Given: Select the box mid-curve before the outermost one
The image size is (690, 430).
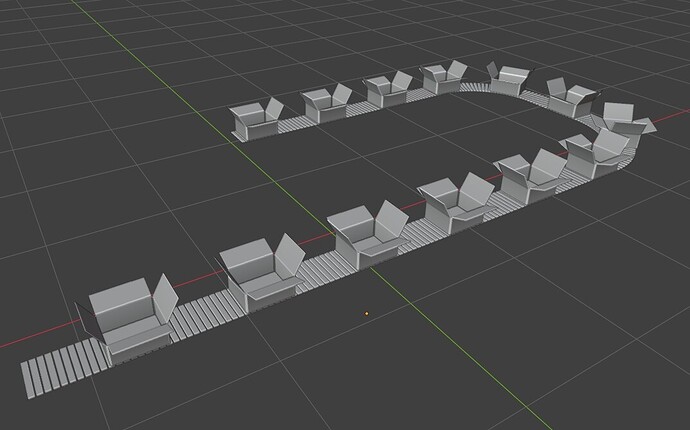Looking at the screenshot, I should (571, 98).
